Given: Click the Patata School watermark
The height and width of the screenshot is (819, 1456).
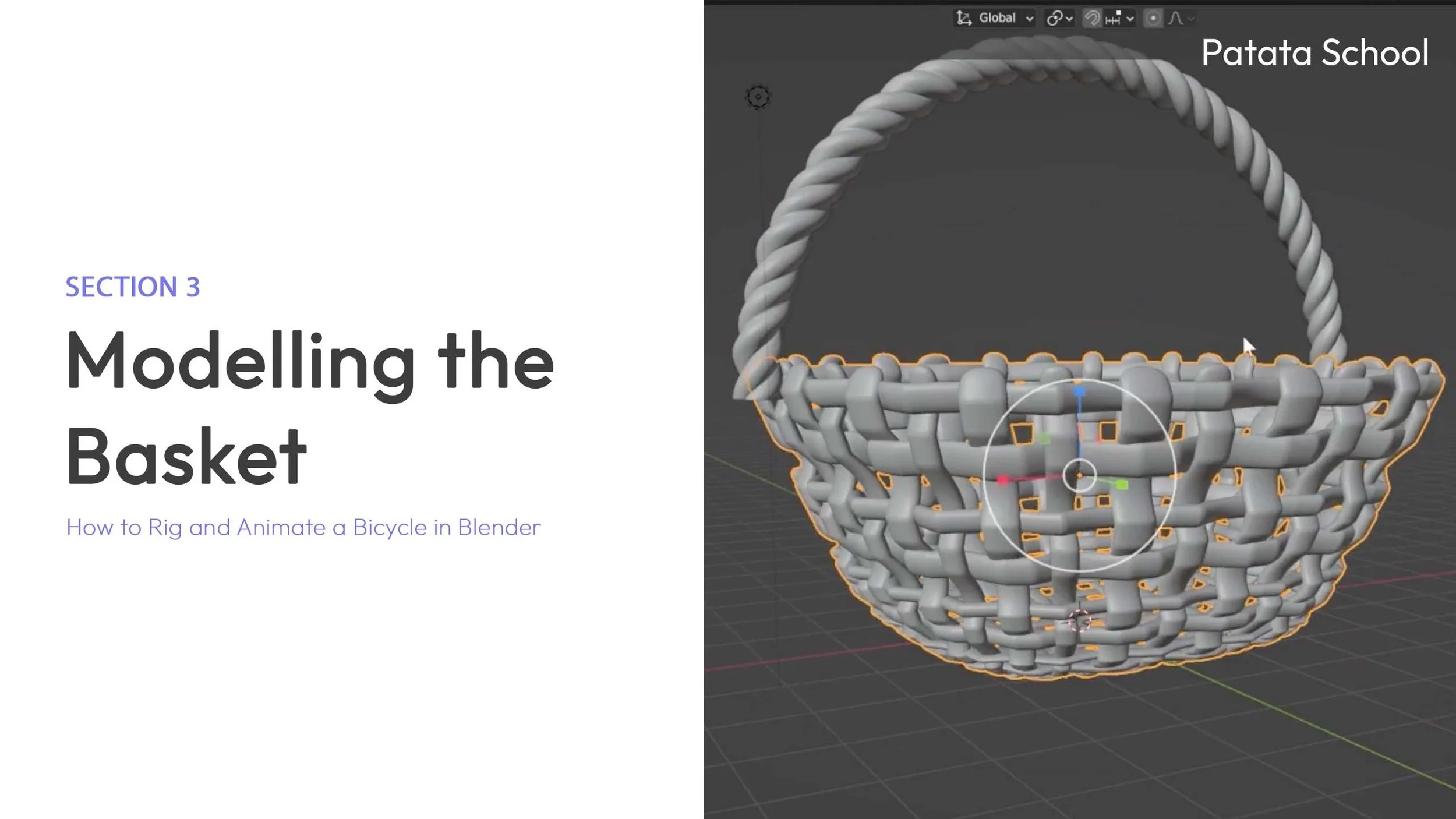Looking at the screenshot, I should [x=1314, y=52].
